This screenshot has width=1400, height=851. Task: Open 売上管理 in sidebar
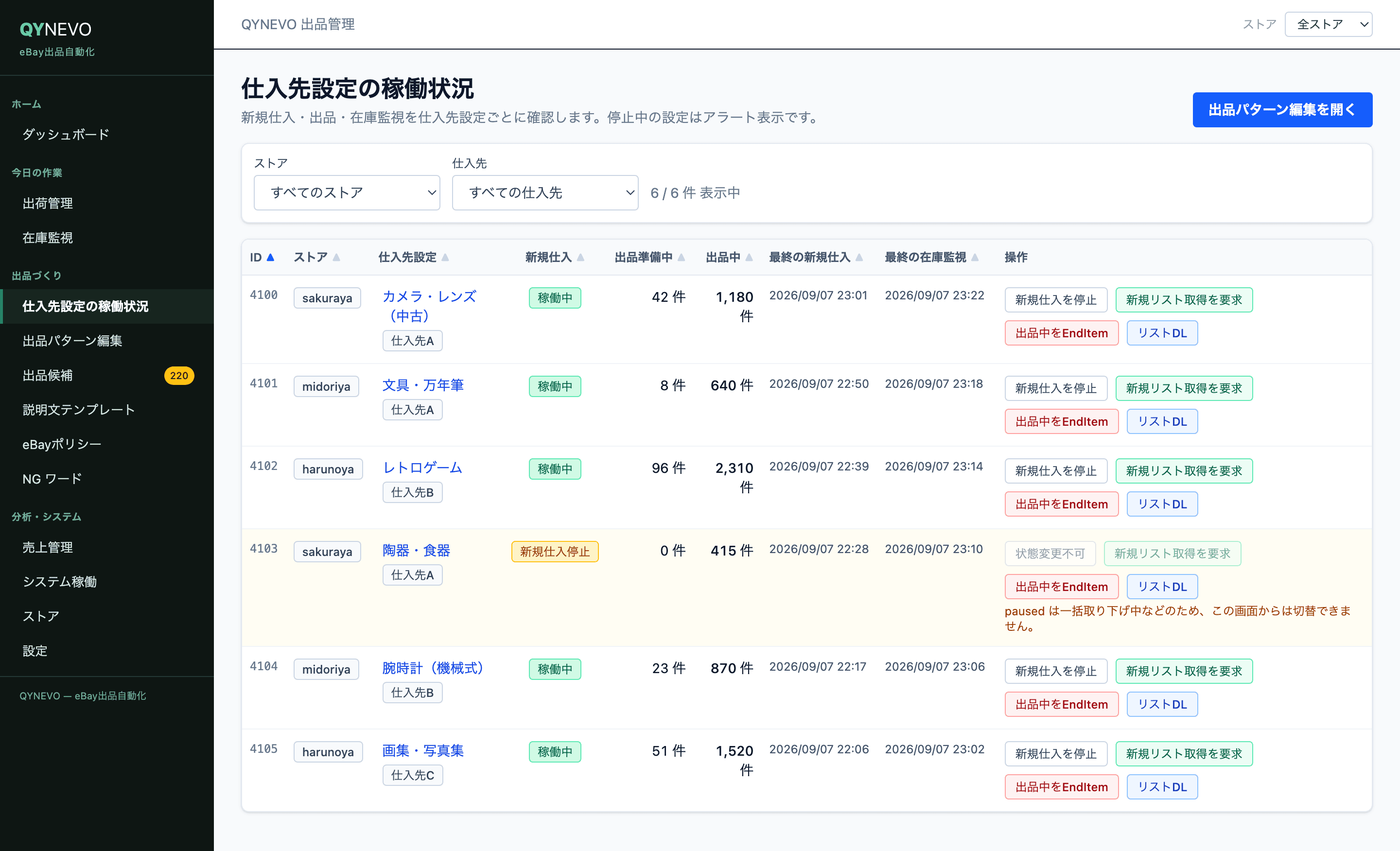click(107, 548)
